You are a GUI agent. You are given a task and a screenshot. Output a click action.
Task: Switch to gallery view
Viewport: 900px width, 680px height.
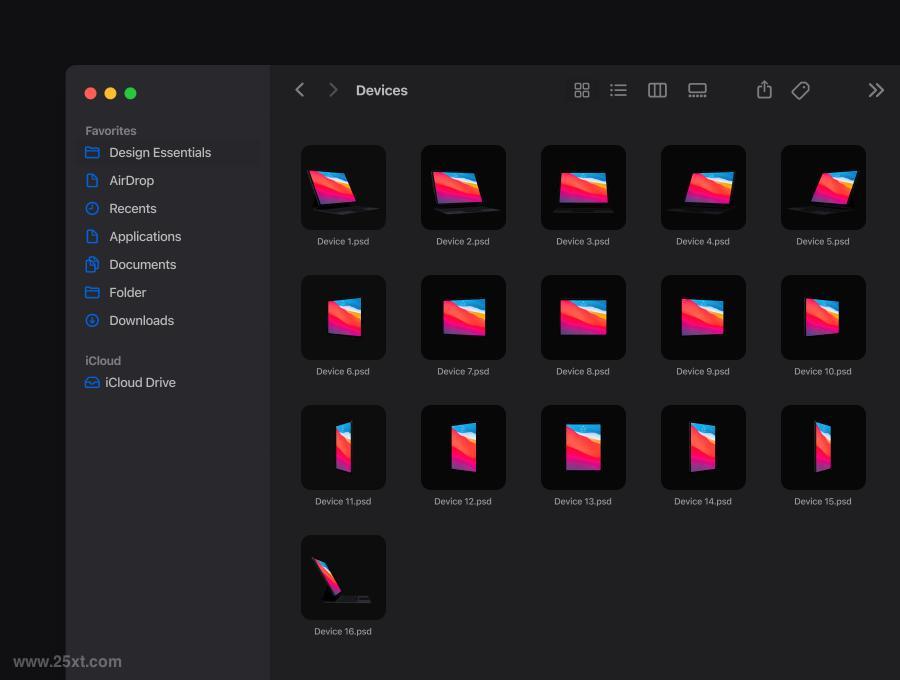697,90
